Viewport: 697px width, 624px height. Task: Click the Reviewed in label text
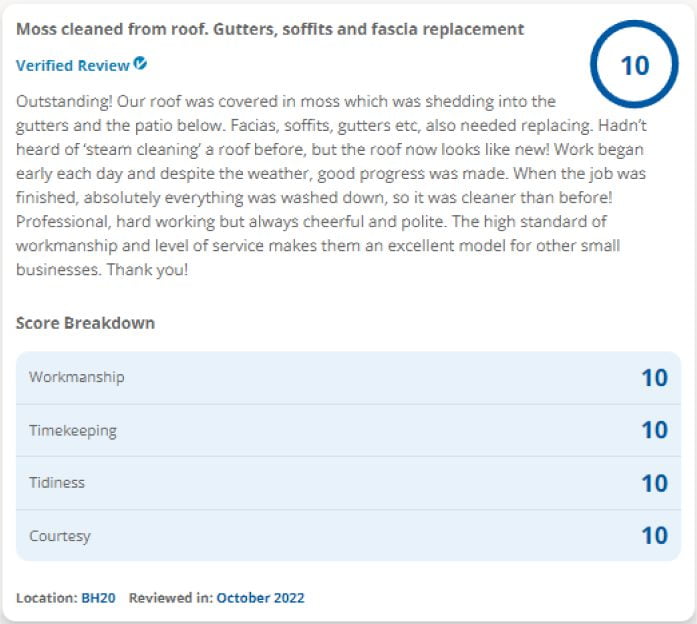click(x=171, y=598)
